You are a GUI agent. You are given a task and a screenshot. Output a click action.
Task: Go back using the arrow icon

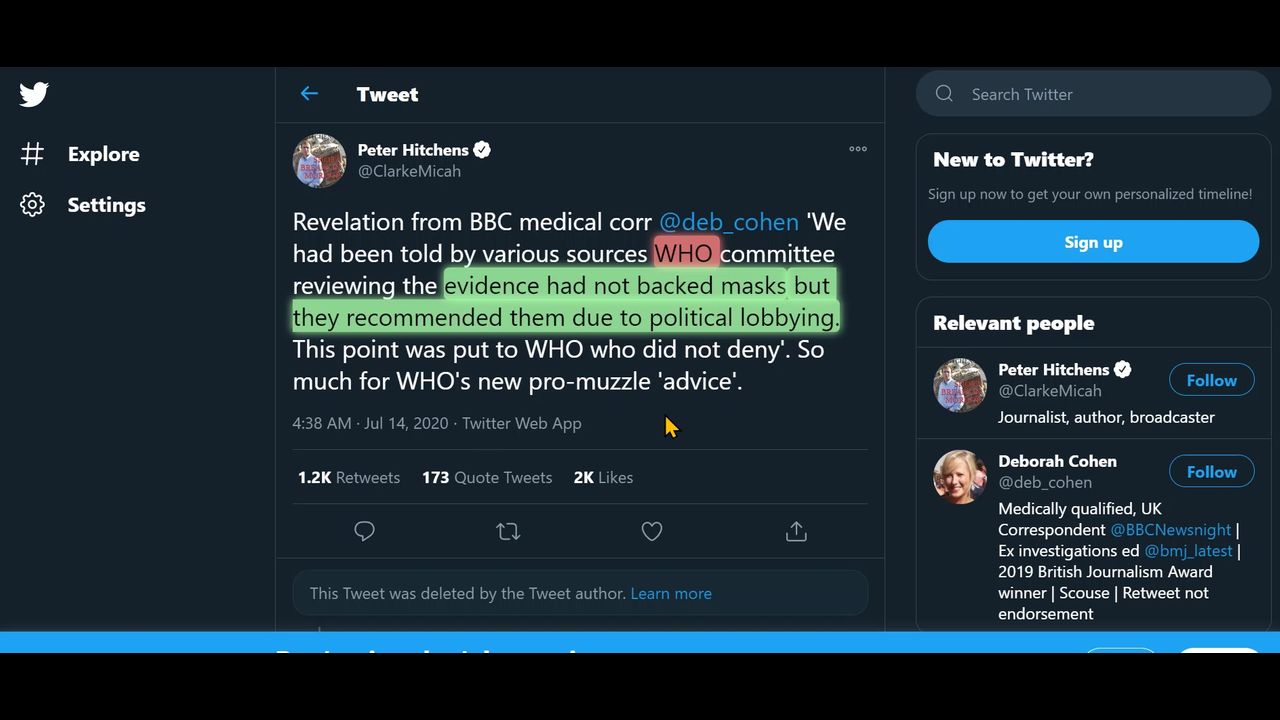point(309,94)
